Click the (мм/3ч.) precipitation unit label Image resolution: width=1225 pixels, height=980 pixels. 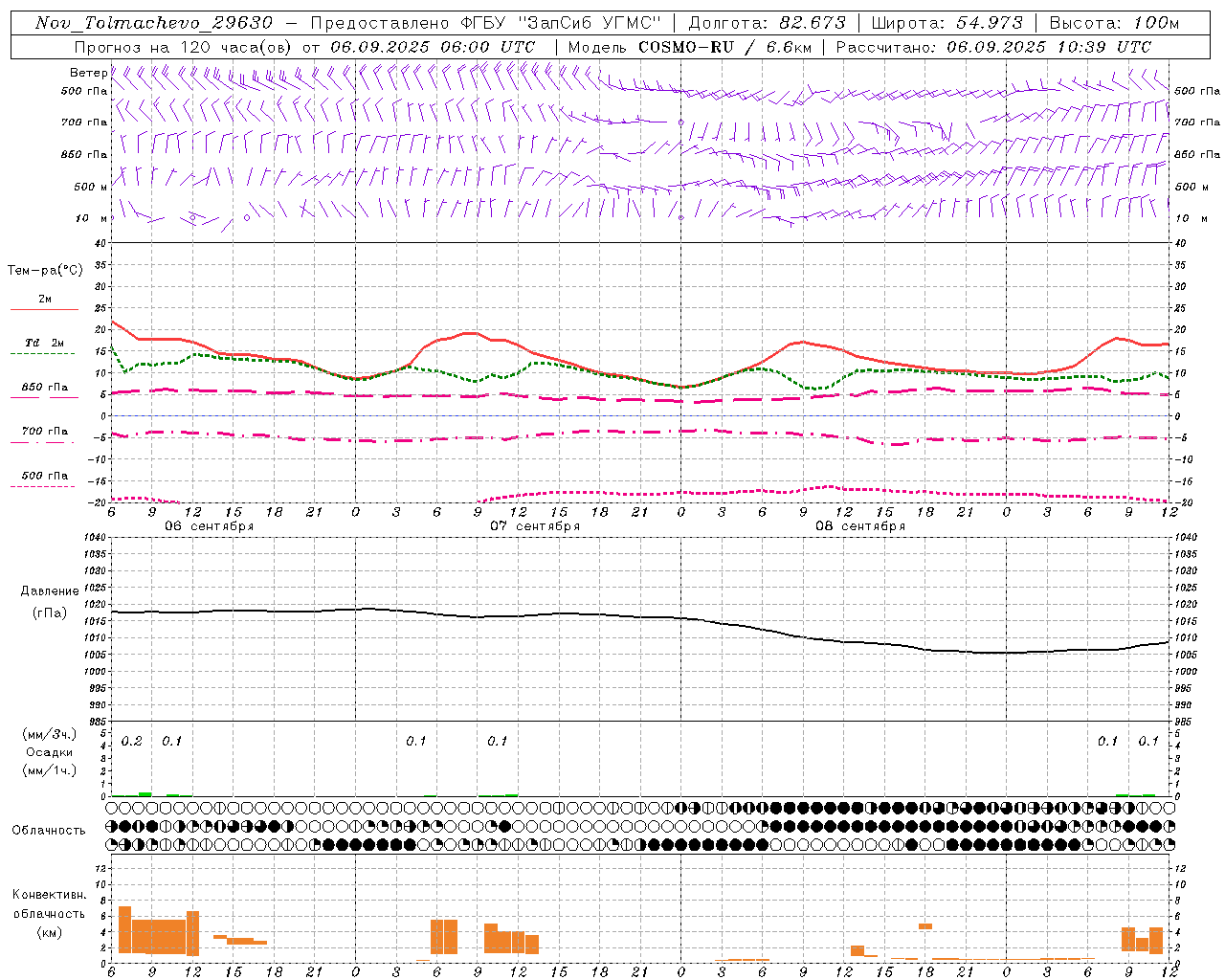pyautogui.click(x=50, y=734)
